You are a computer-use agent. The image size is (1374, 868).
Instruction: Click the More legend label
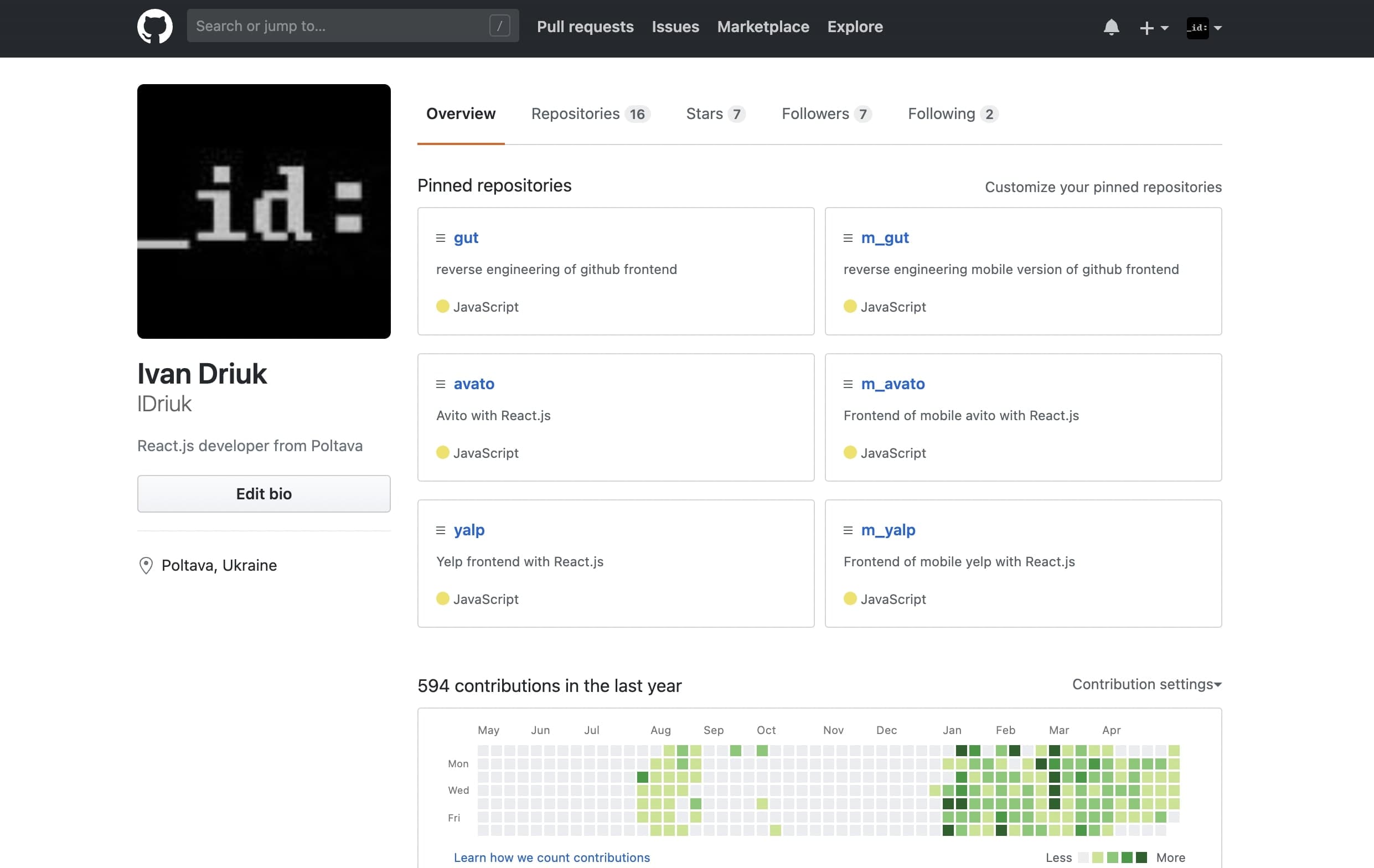tap(1170, 857)
